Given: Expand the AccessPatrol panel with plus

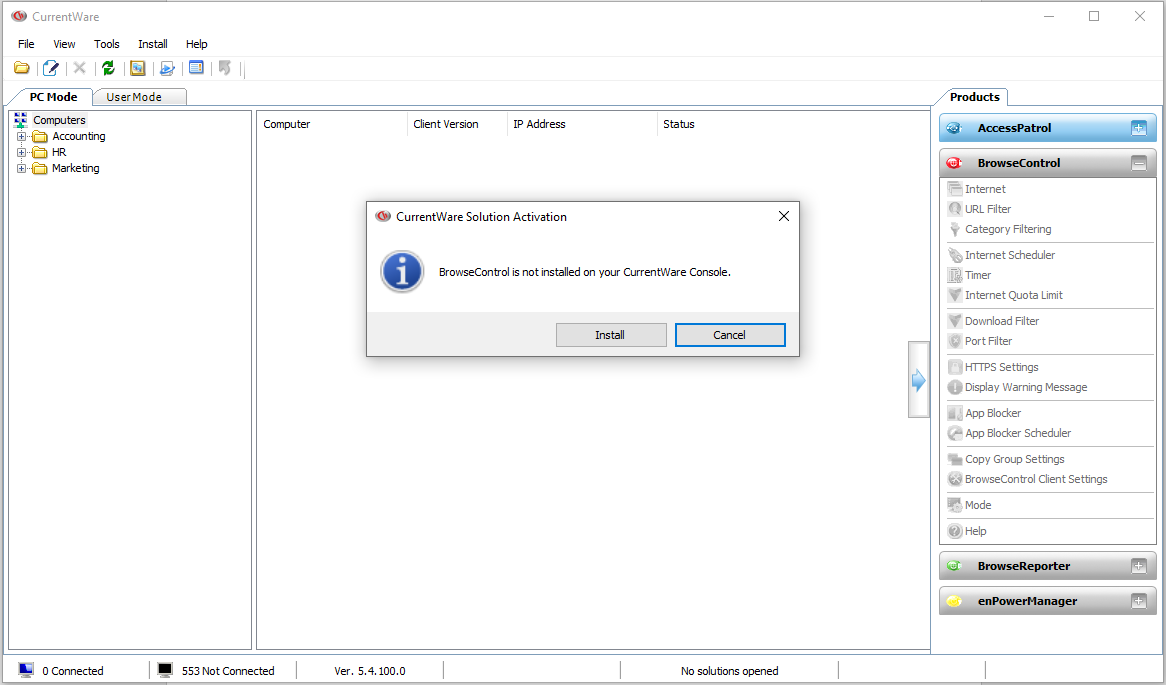Looking at the screenshot, I should (1138, 128).
